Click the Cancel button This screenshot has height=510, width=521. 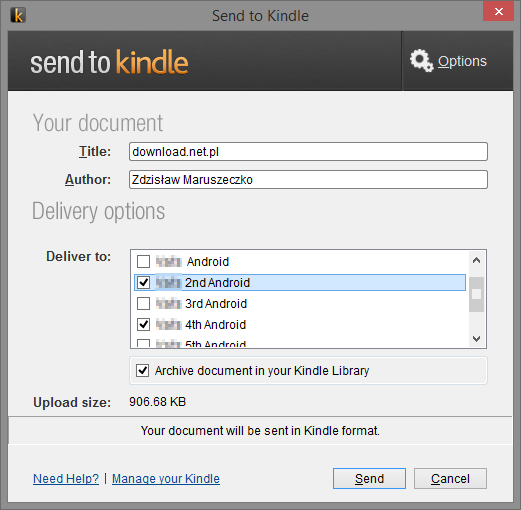click(450, 479)
